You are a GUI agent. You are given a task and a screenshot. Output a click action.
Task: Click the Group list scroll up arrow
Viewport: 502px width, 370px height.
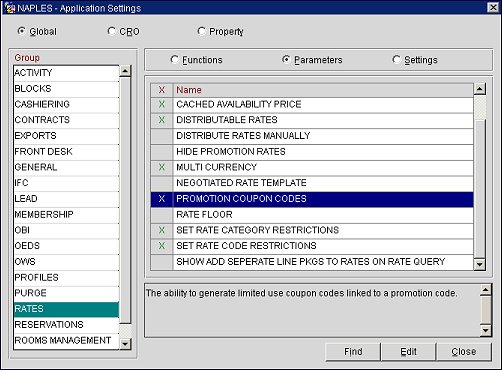125,71
